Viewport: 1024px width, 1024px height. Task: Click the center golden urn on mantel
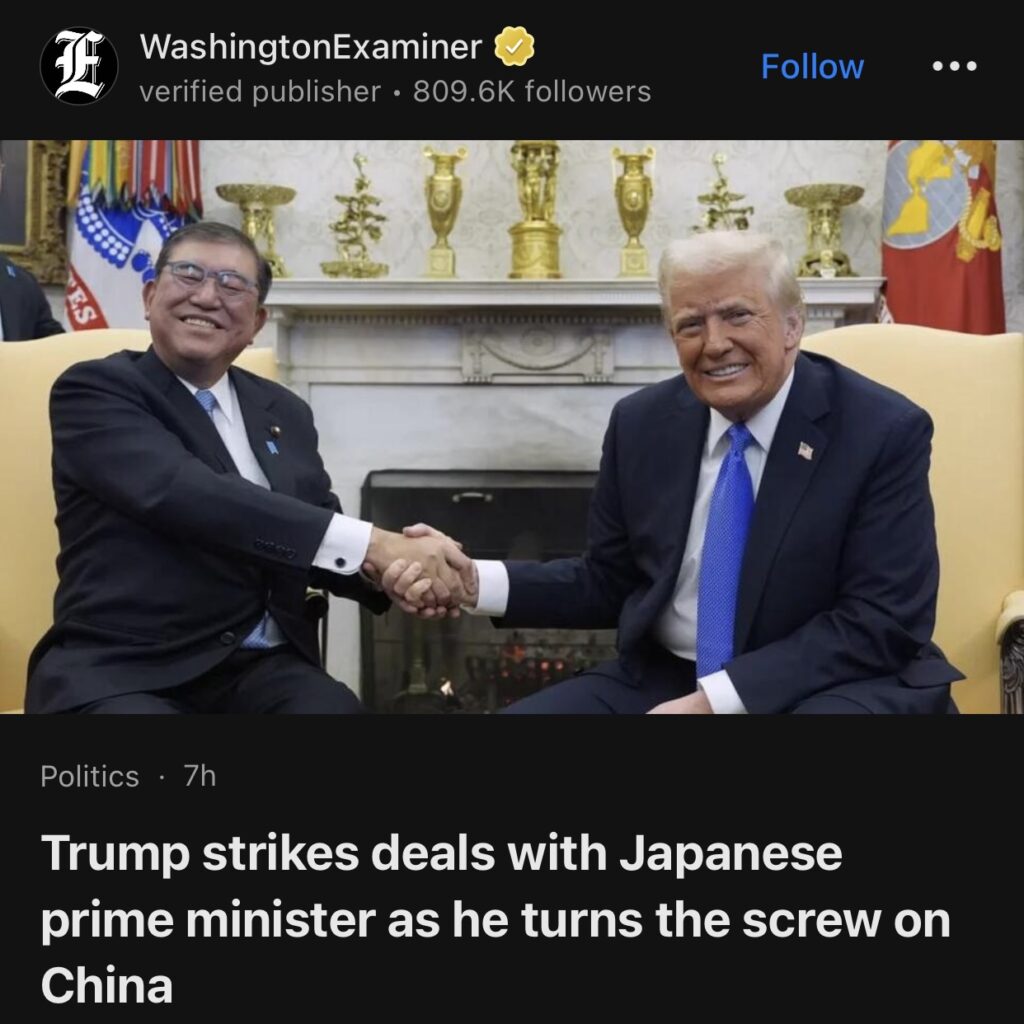pos(536,210)
